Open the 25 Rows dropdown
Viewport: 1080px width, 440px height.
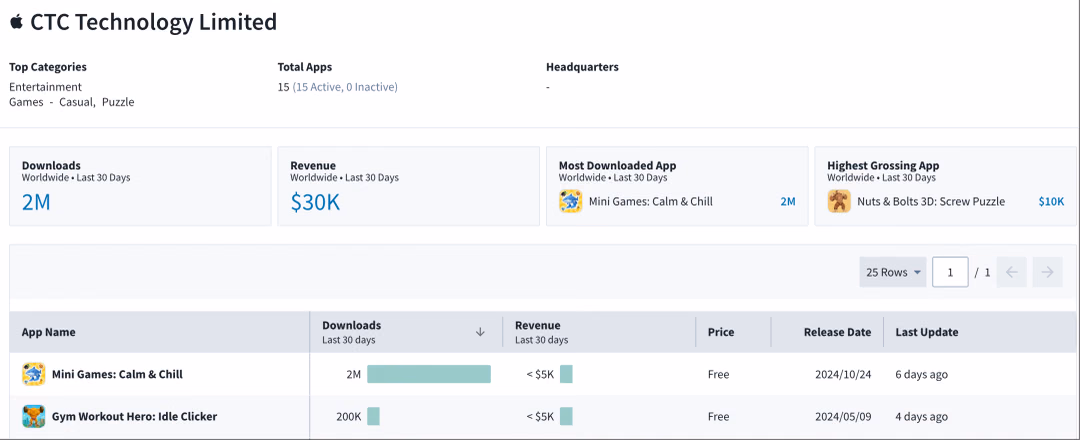(893, 272)
